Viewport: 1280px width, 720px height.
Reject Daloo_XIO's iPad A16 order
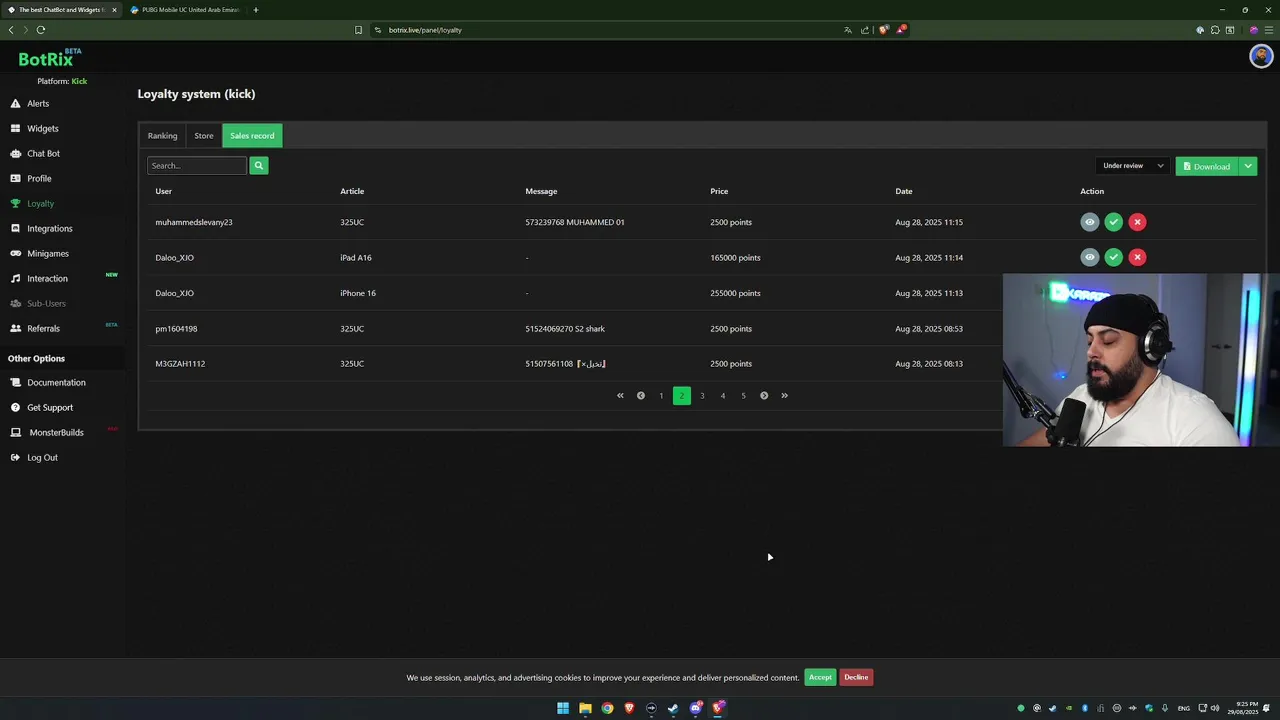coord(1137,257)
